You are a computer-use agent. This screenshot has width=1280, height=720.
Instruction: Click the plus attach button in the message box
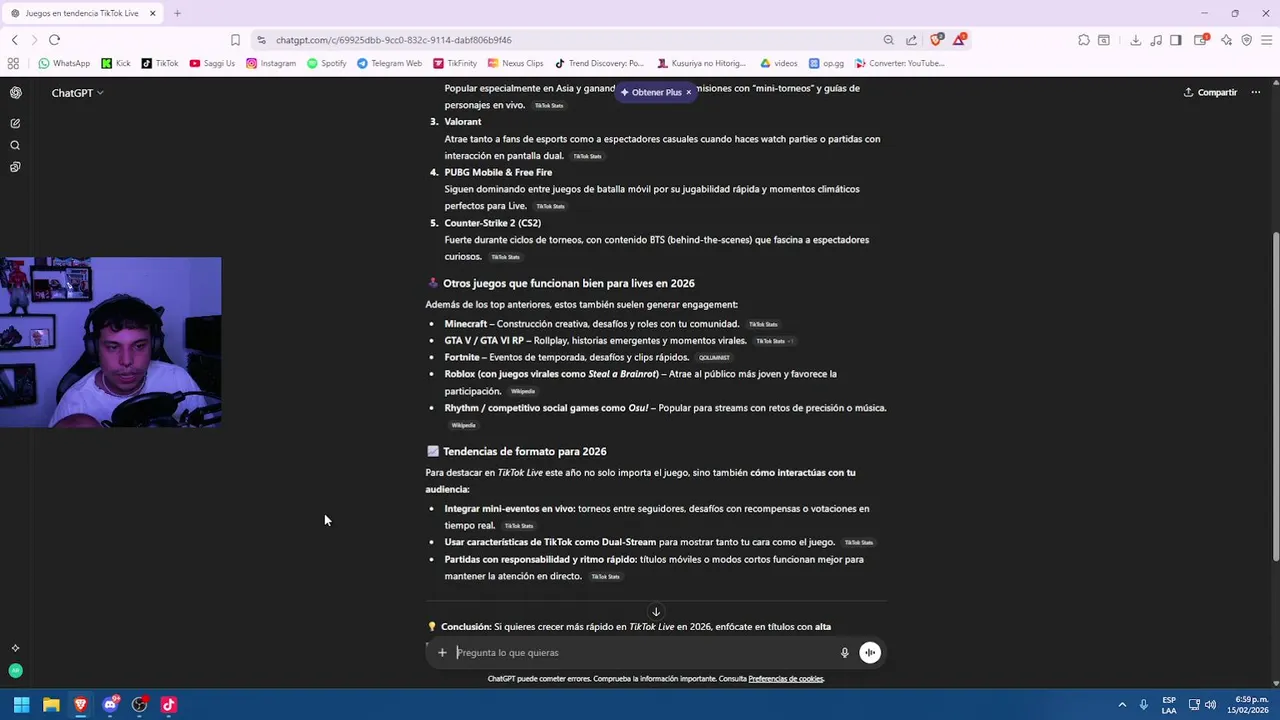click(x=442, y=653)
